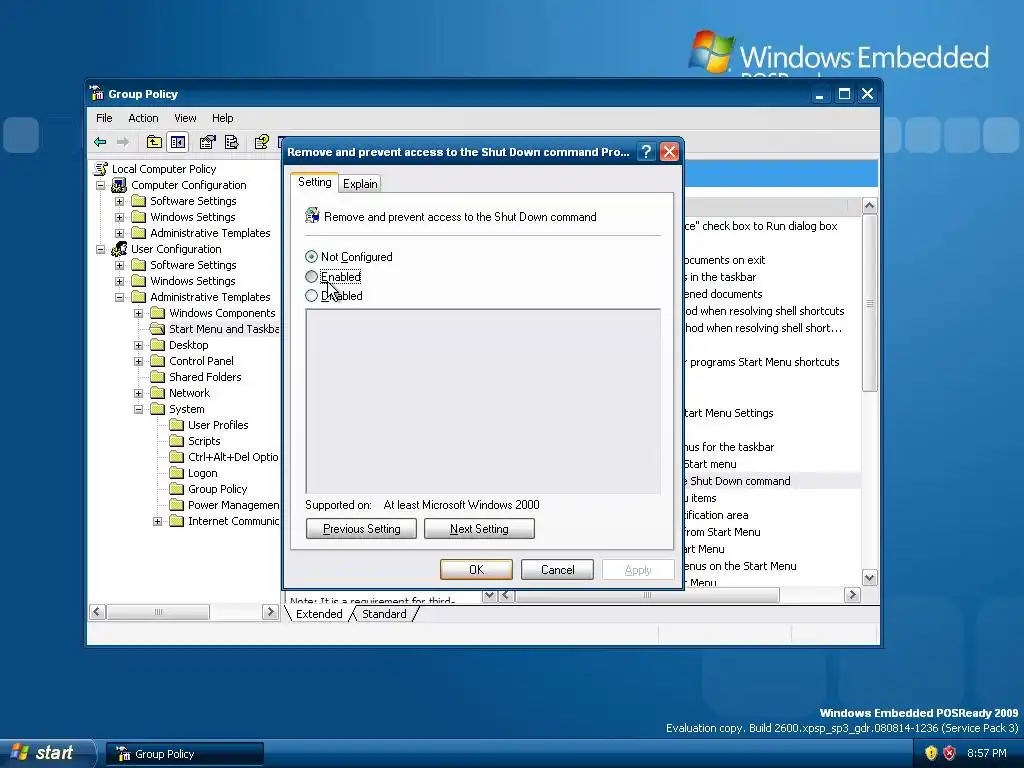Click the dialog's question-mark help button
Screen dimensions: 1024x768
click(646, 152)
